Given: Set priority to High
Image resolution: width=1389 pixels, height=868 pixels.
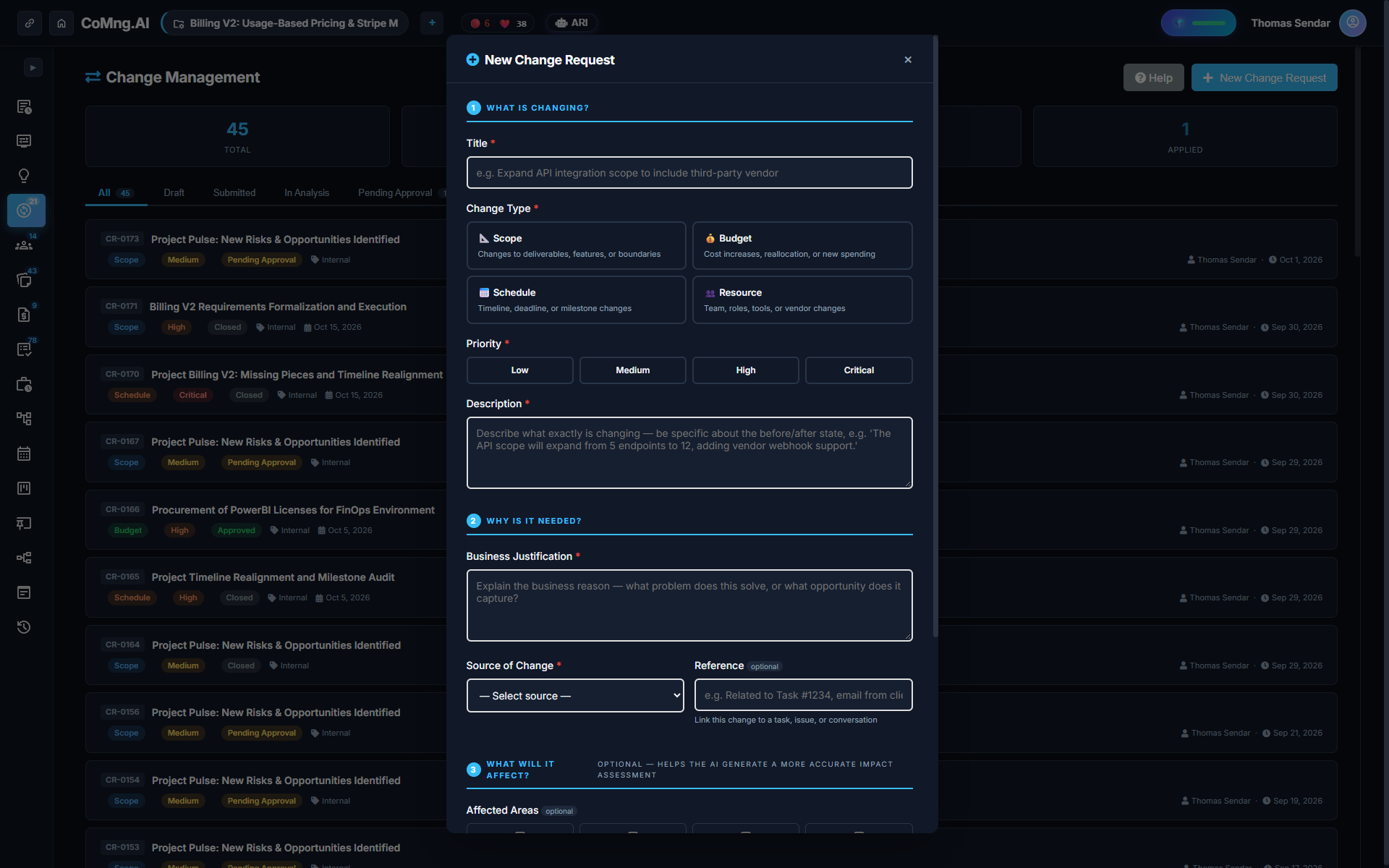Looking at the screenshot, I should [x=745, y=370].
